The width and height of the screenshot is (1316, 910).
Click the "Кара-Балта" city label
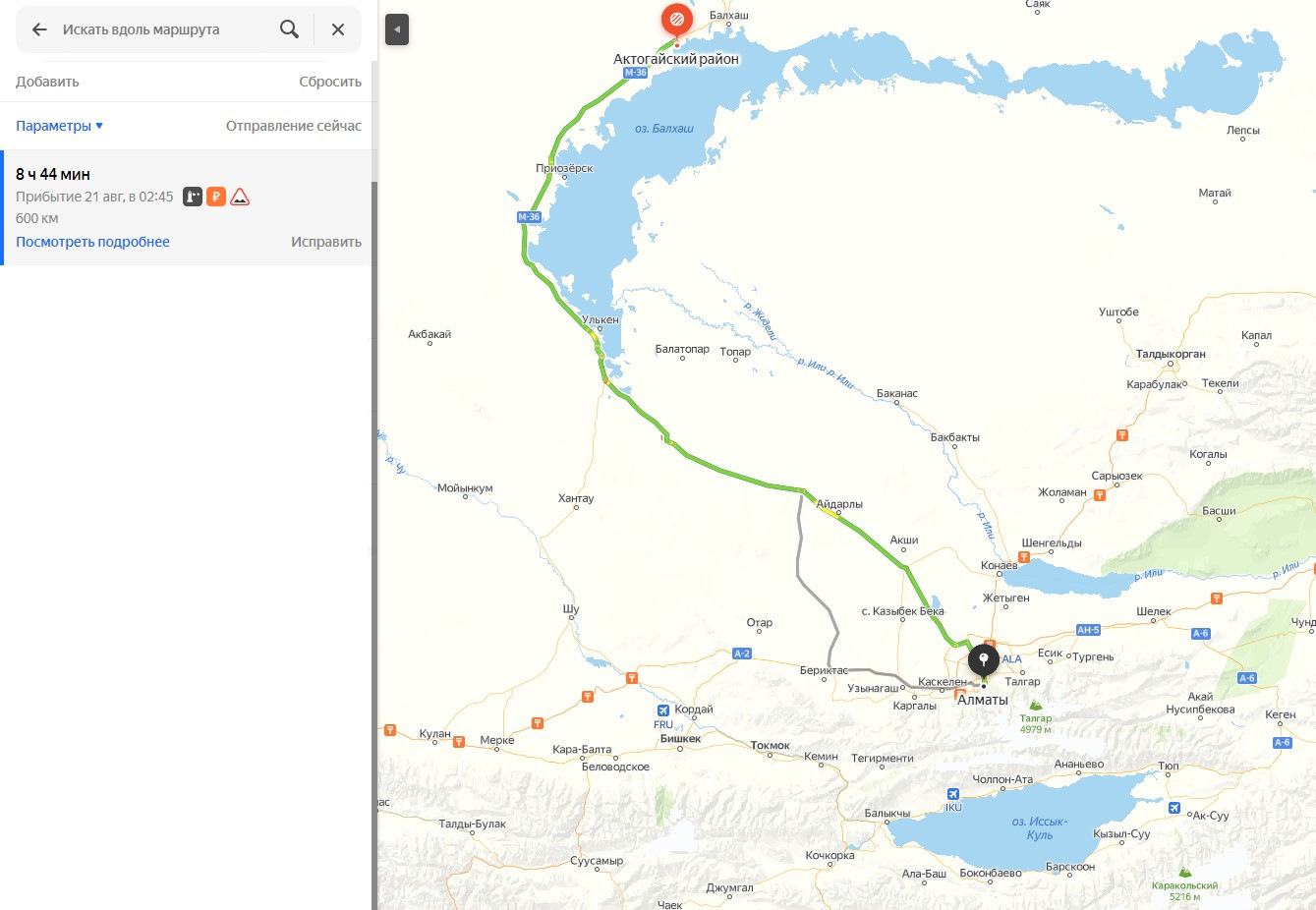(582, 749)
